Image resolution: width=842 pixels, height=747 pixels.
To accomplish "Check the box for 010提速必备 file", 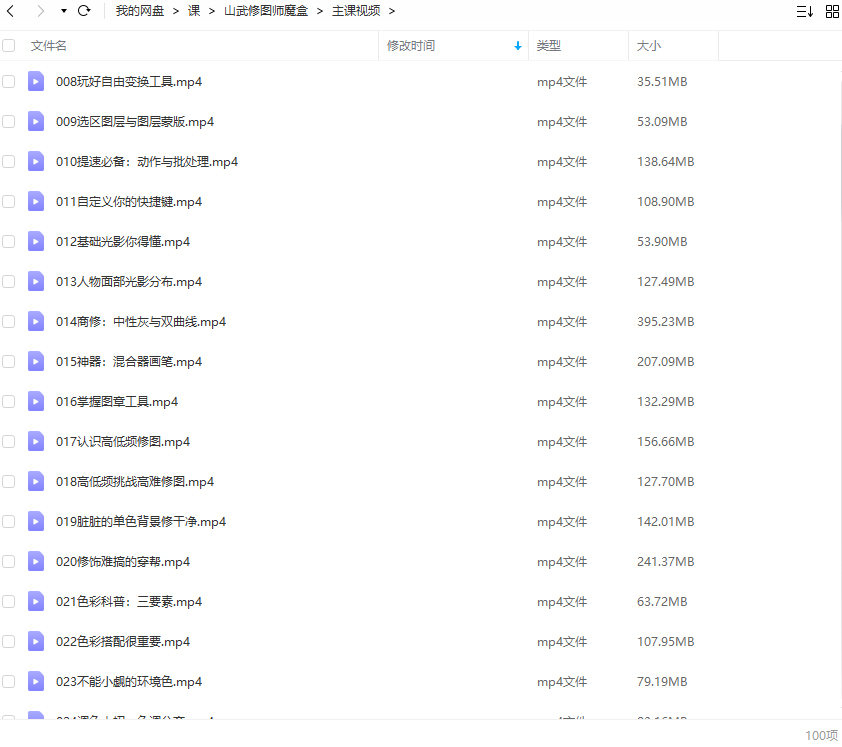I will coord(9,162).
